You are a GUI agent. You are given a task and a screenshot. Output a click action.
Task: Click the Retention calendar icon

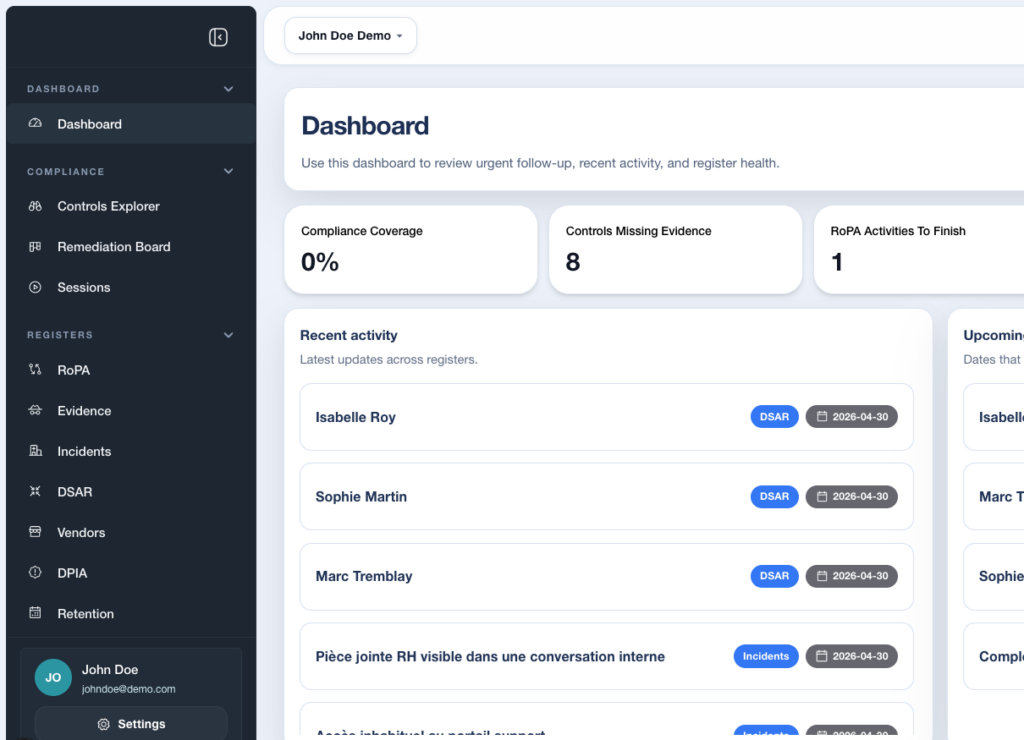35,613
